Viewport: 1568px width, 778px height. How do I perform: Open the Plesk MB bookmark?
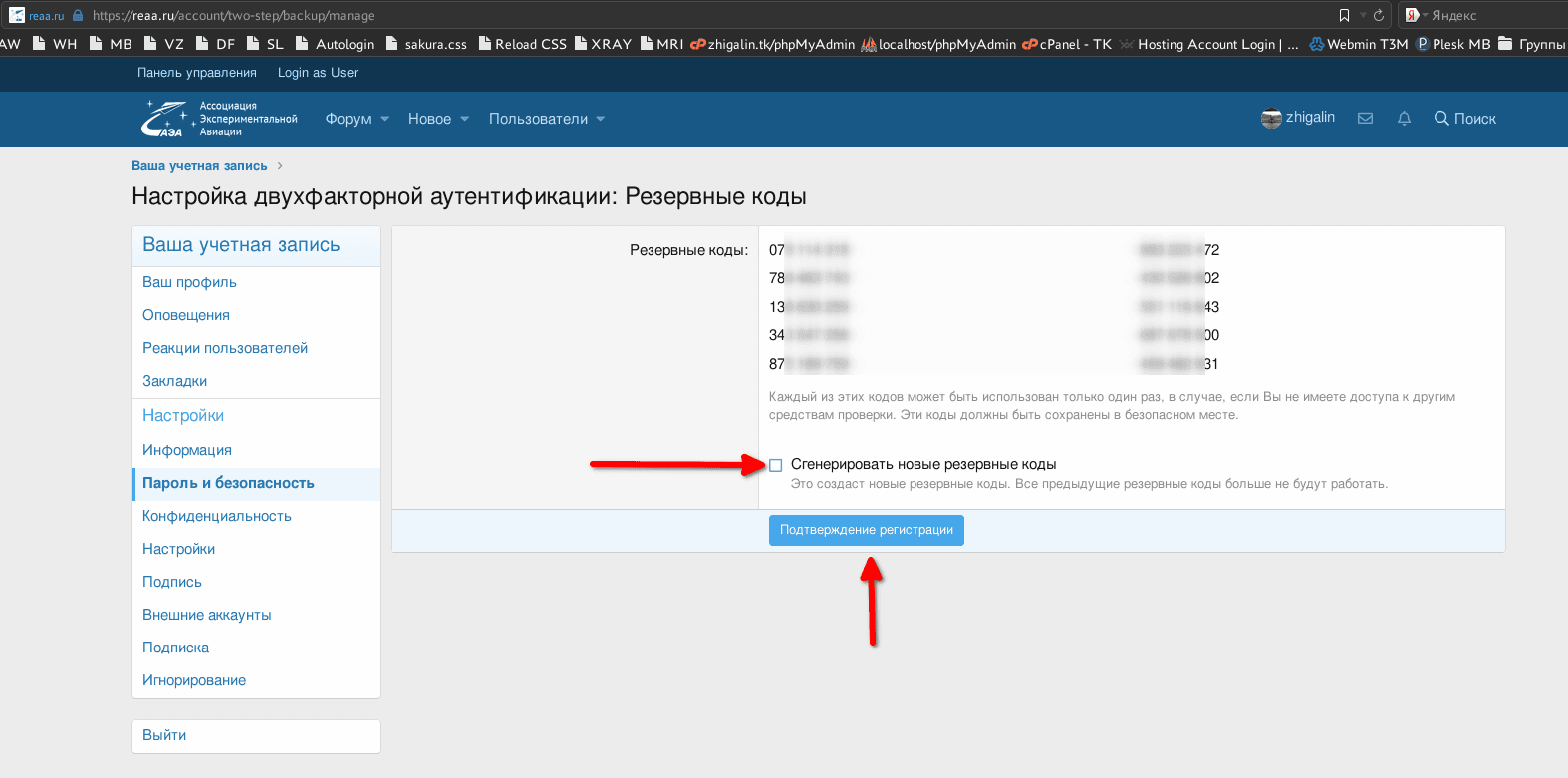point(1453,44)
